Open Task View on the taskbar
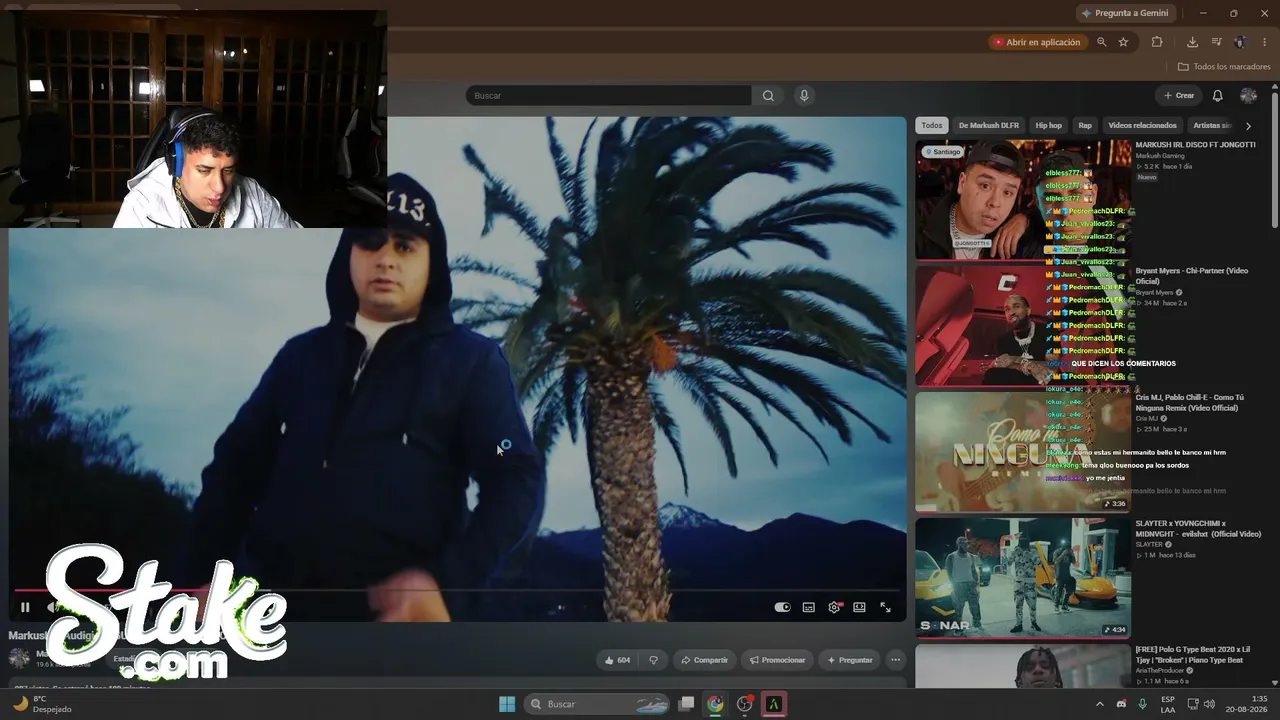This screenshot has height=720, width=1280. click(x=686, y=704)
